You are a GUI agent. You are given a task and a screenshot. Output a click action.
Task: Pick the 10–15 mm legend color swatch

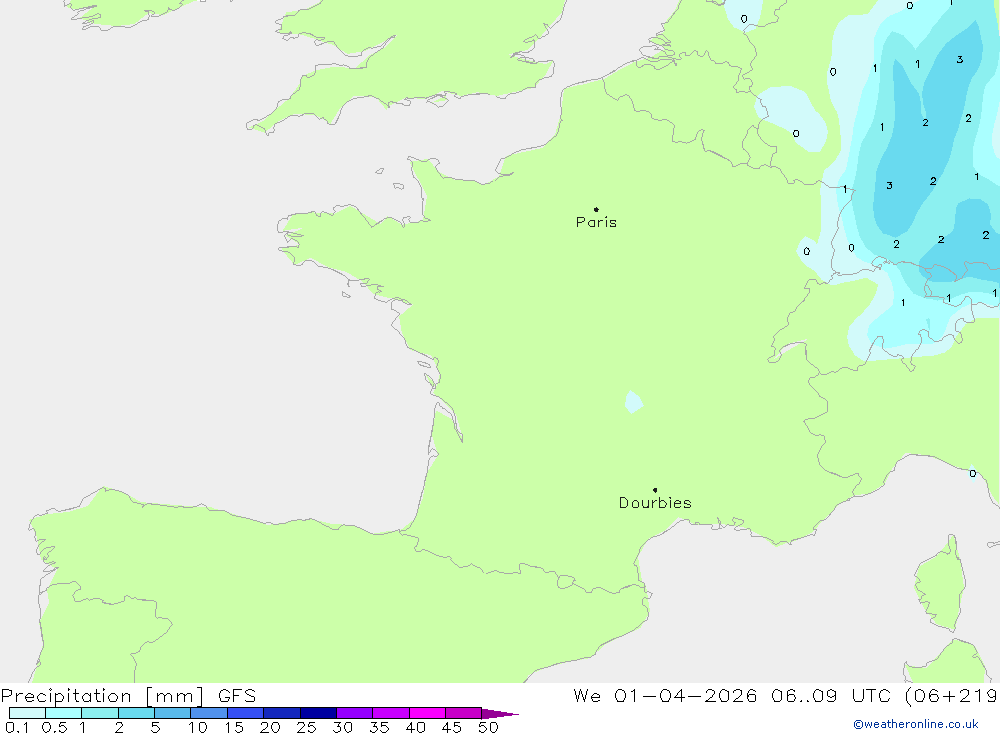click(x=209, y=713)
